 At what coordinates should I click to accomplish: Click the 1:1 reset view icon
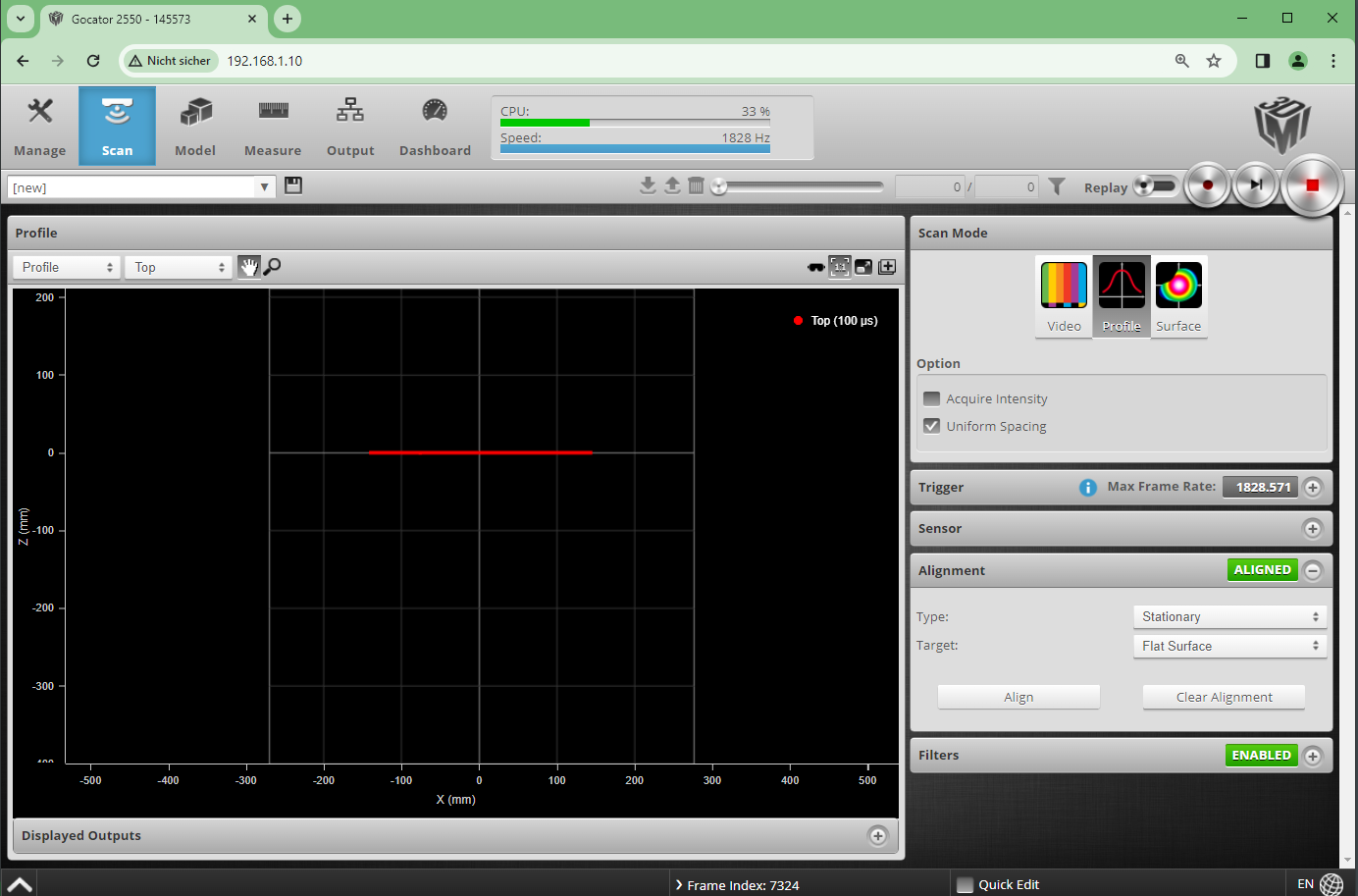[x=840, y=266]
